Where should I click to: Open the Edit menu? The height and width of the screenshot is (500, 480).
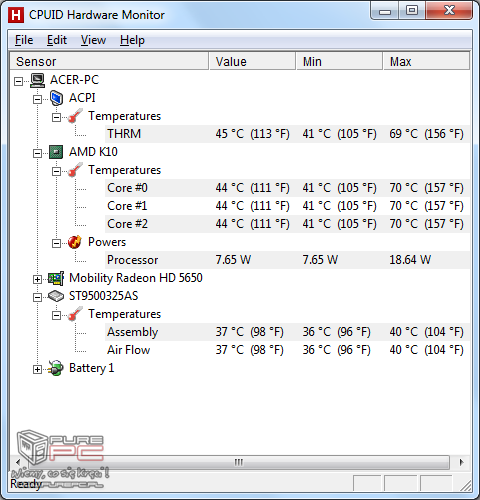tap(57, 40)
